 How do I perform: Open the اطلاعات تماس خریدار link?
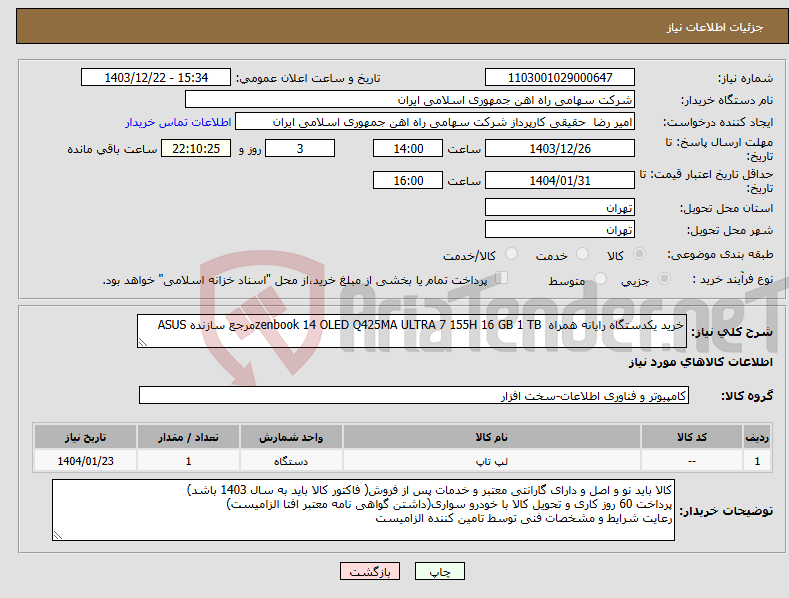point(178,122)
